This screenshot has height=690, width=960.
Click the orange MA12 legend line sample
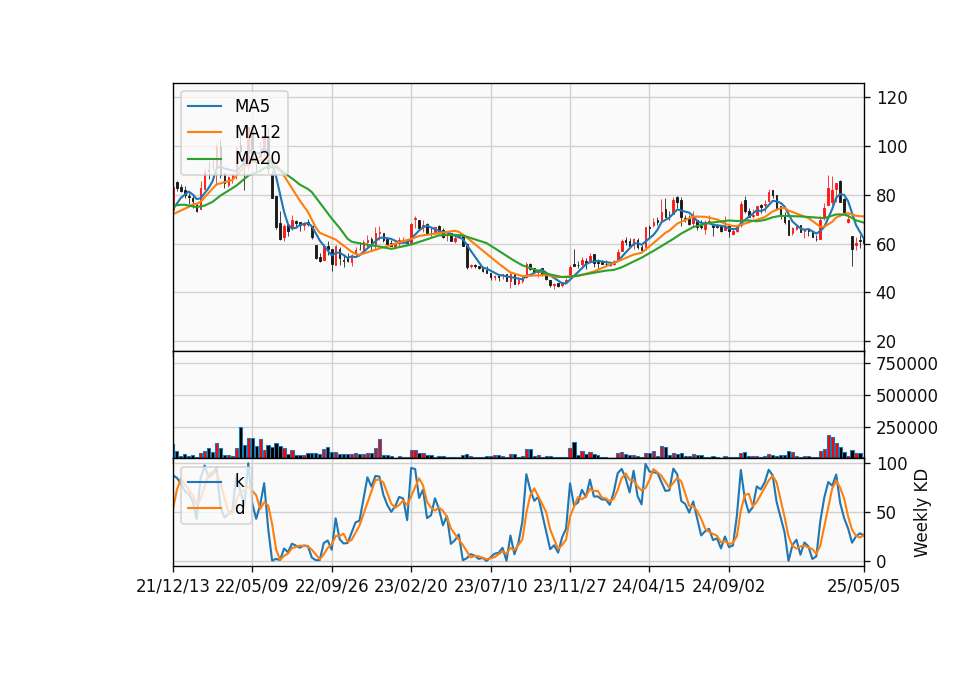(x=204, y=132)
